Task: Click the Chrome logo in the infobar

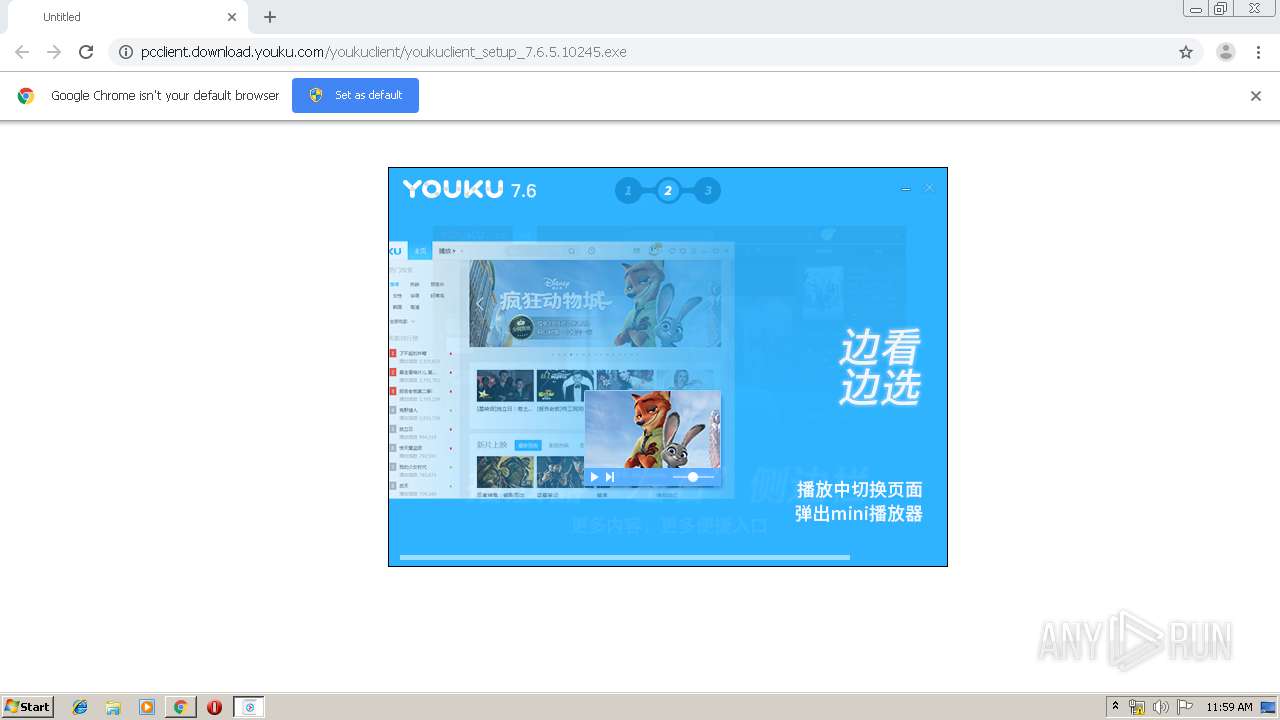Action: click(x=26, y=96)
